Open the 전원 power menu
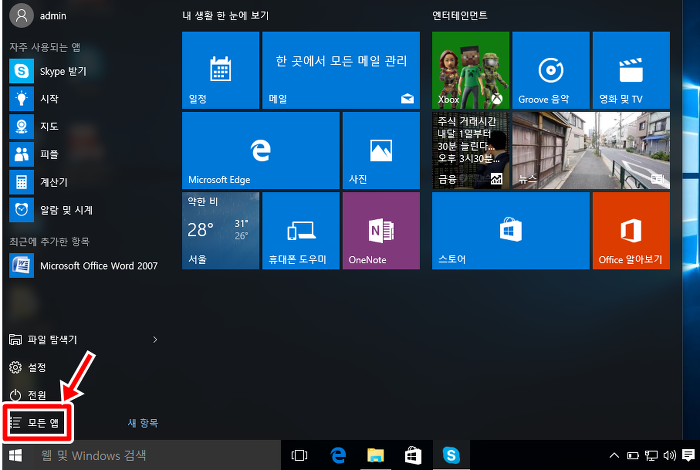Viewport: 700px width, 470px height. point(28,395)
